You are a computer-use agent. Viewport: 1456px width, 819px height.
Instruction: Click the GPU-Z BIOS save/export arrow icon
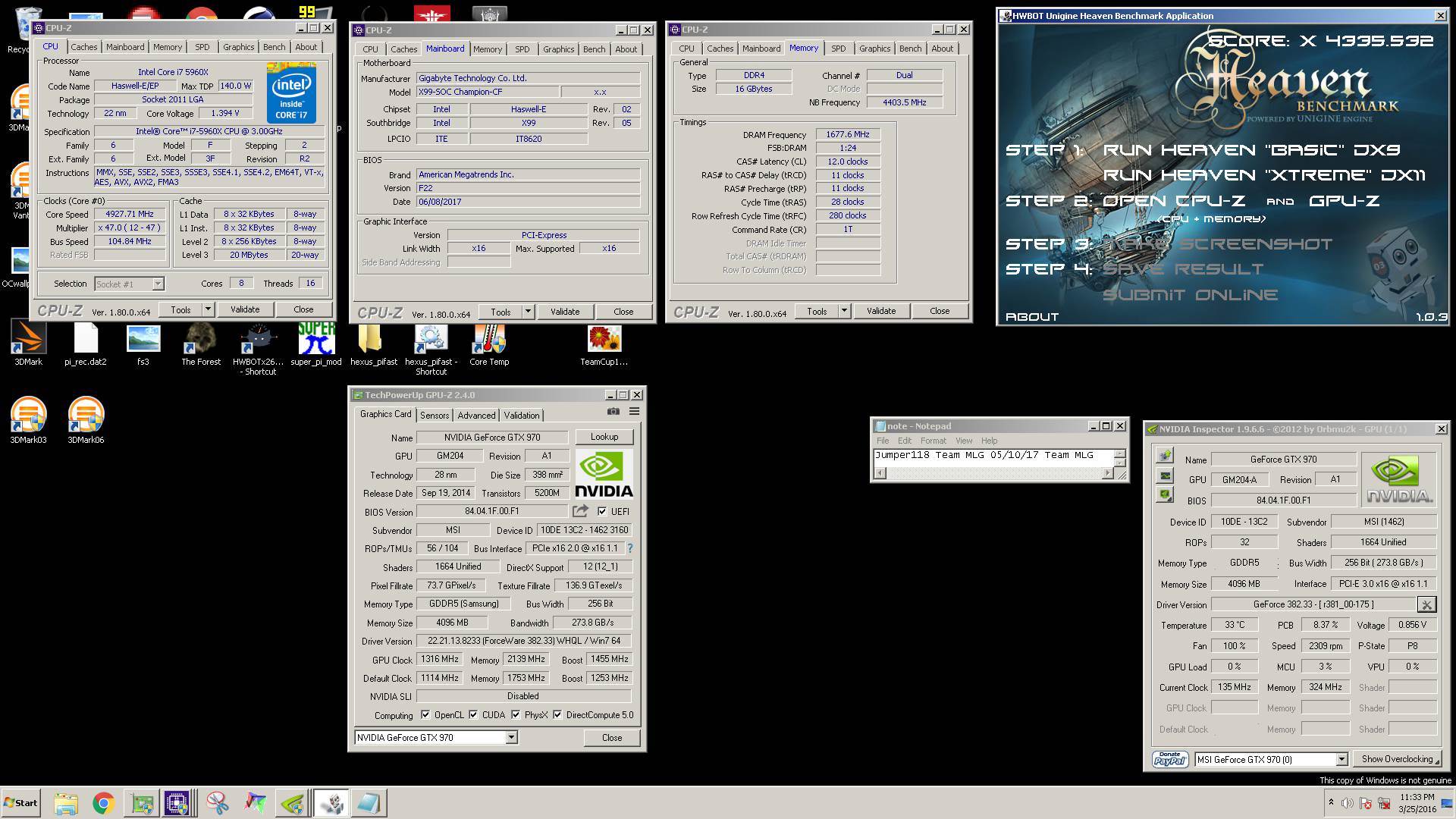pyautogui.click(x=581, y=511)
